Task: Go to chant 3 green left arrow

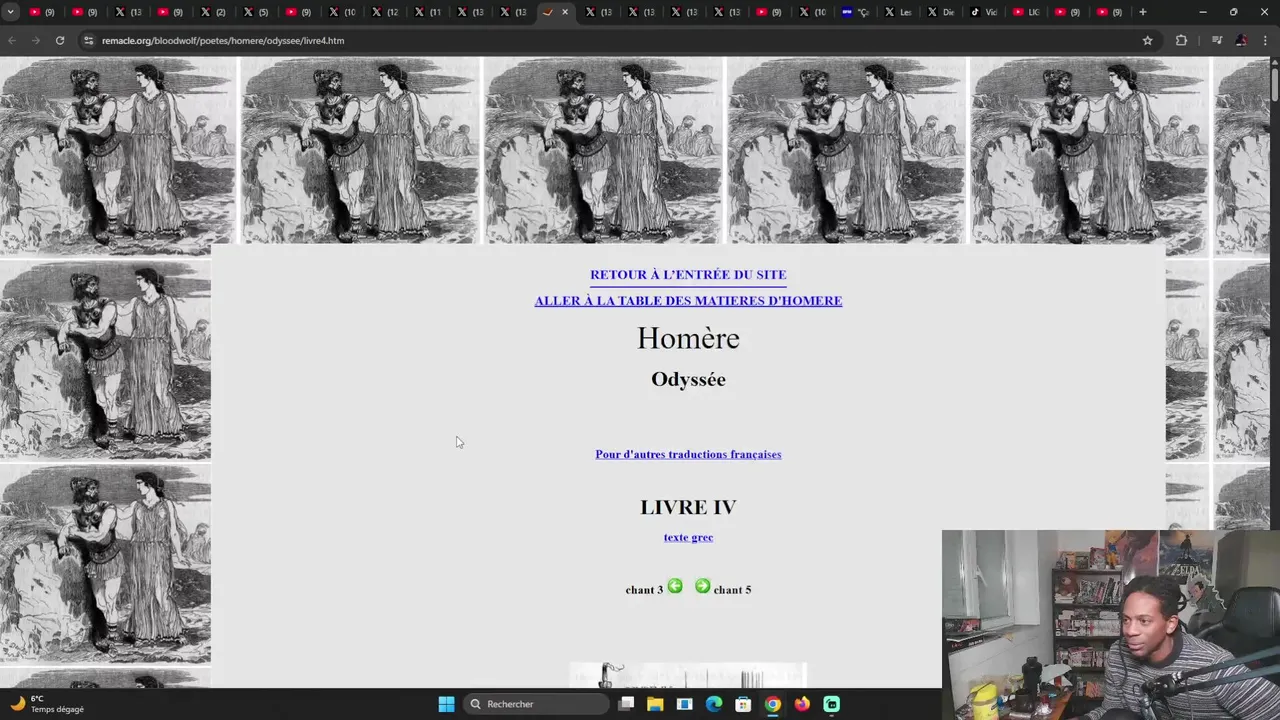Action: pos(675,586)
